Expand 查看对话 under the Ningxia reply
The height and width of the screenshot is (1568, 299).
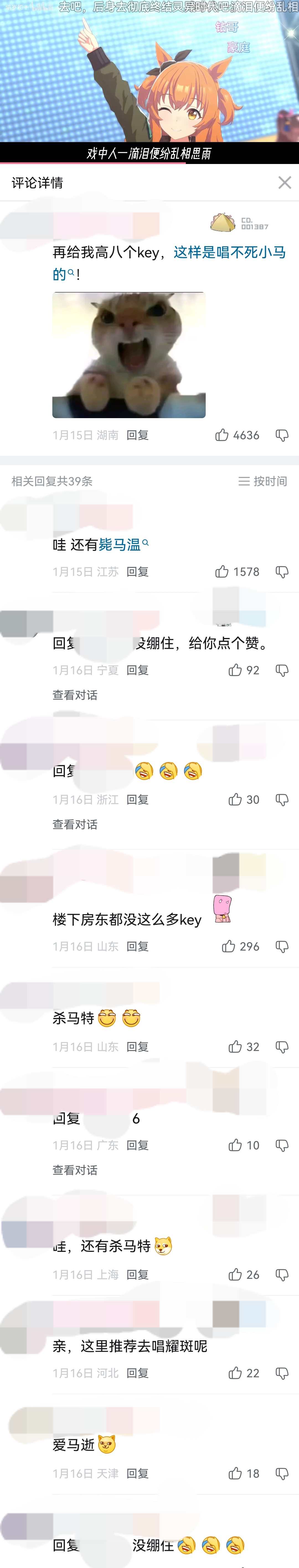75,695
